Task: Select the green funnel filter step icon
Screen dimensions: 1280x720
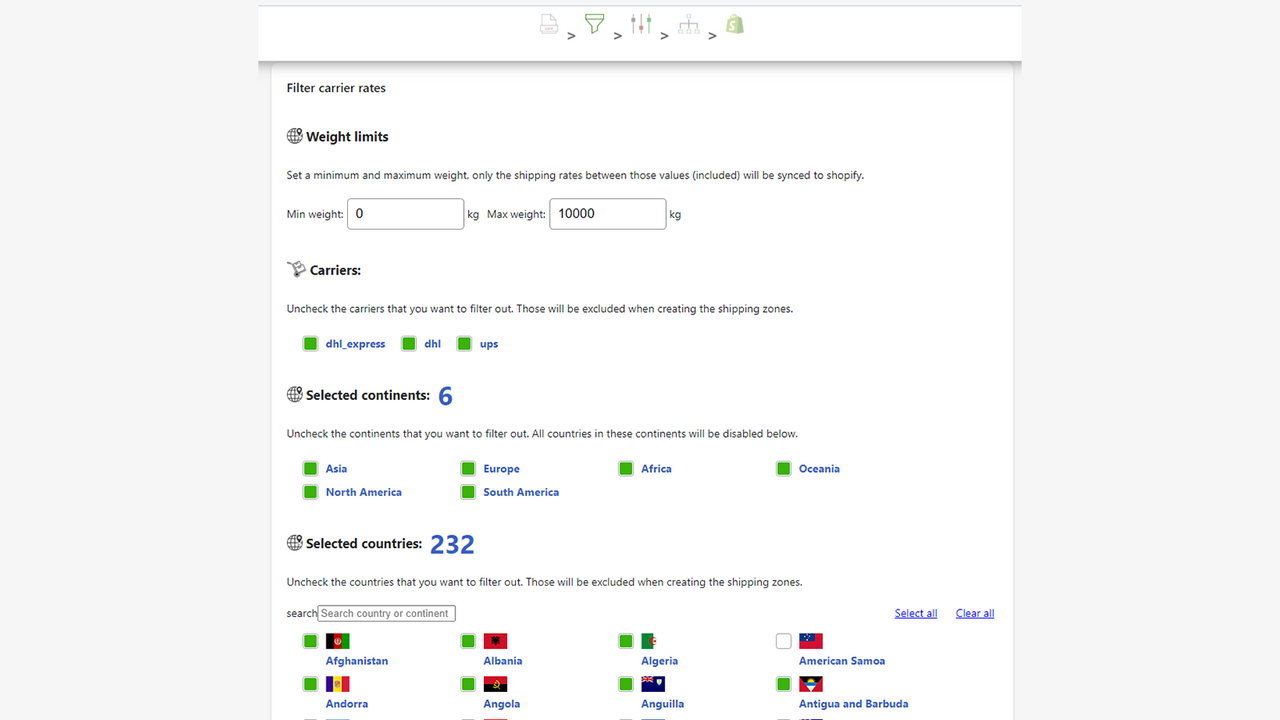Action: [x=595, y=23]
